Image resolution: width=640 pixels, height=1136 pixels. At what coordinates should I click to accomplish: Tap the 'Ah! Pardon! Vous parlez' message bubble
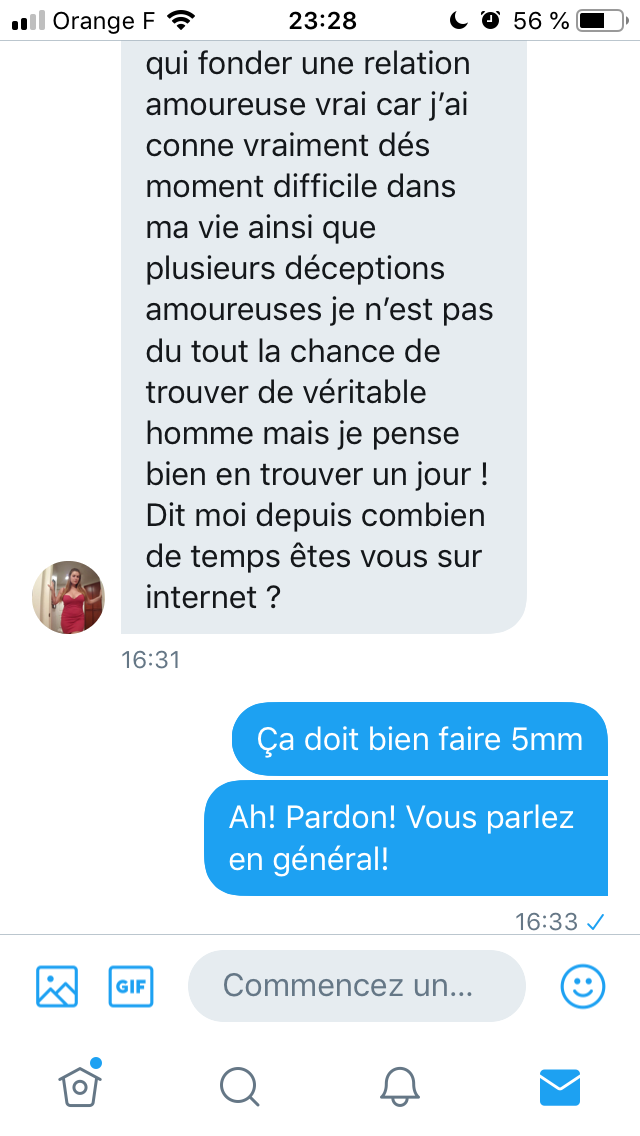tap(406, 838)
